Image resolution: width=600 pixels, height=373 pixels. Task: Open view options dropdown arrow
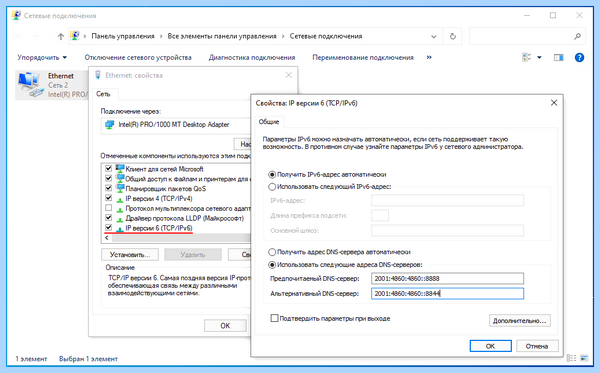[x=539, y=57]
